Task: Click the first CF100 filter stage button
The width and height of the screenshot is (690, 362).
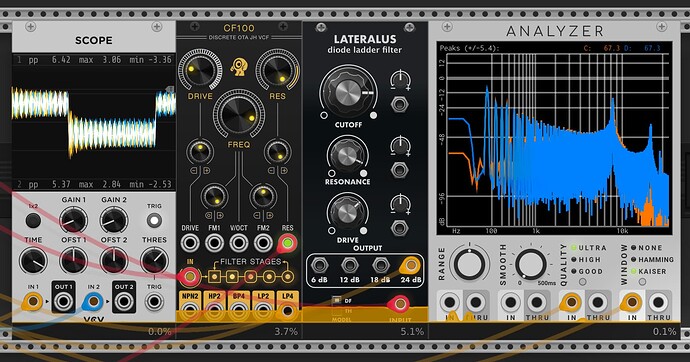Action: [214, 277]
